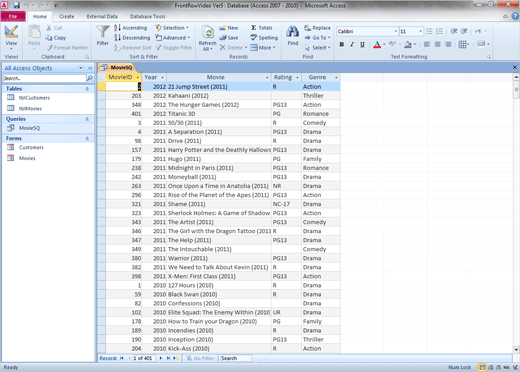Open the MovieSQ query in navigation pane
Viewport: 520px width, 372px height.
click(x=29, y=128)
